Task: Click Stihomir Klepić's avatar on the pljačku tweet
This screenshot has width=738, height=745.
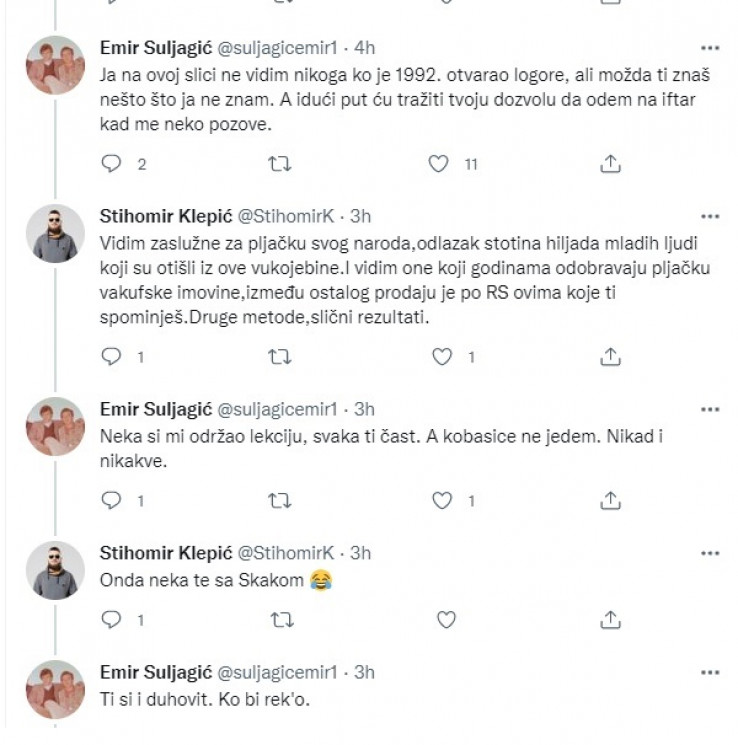Action: coord(55,234)
